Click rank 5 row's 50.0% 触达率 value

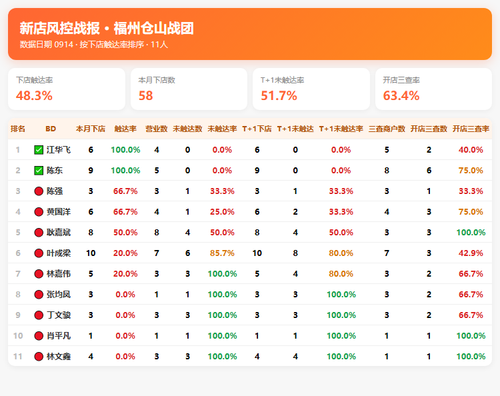click(125, 233)
